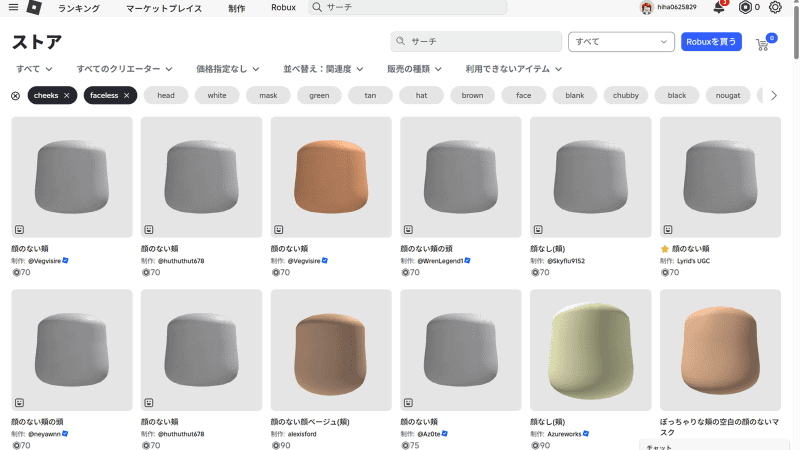Viewport: 800px width, 450px height.
Task: Expand the 販売の種類 dropdown
Action: tap(414, 69)
